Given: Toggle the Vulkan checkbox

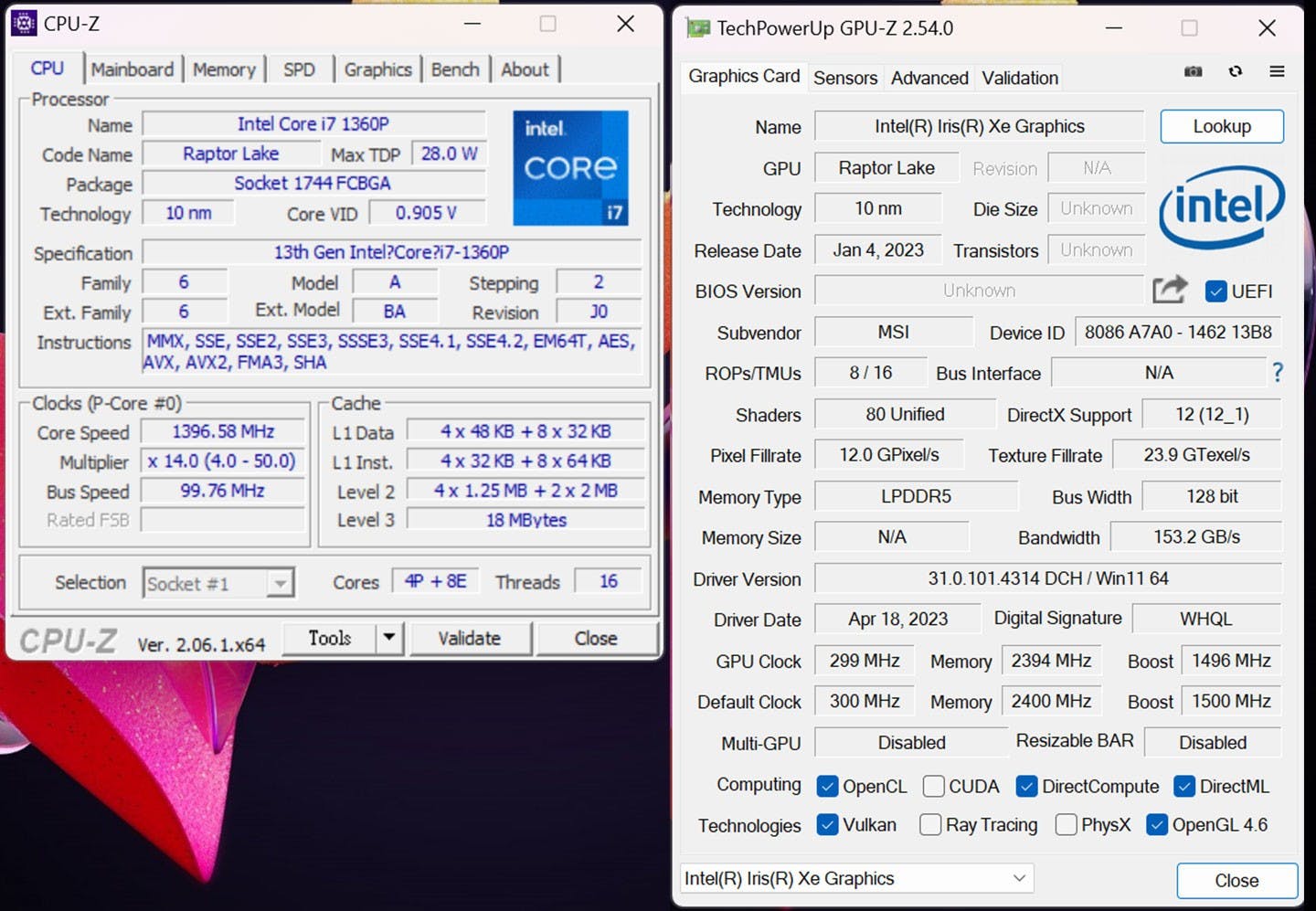Looking at the screenshot, I should click(827, 824).
